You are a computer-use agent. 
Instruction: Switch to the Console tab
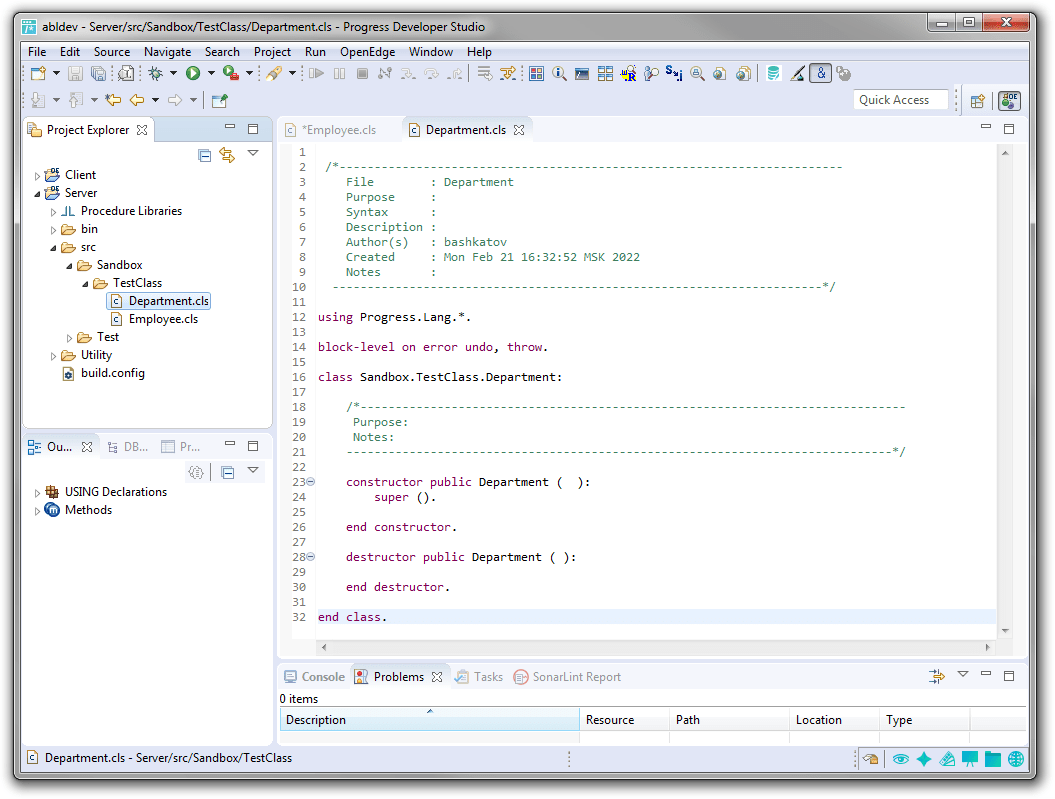click(314, 677)
